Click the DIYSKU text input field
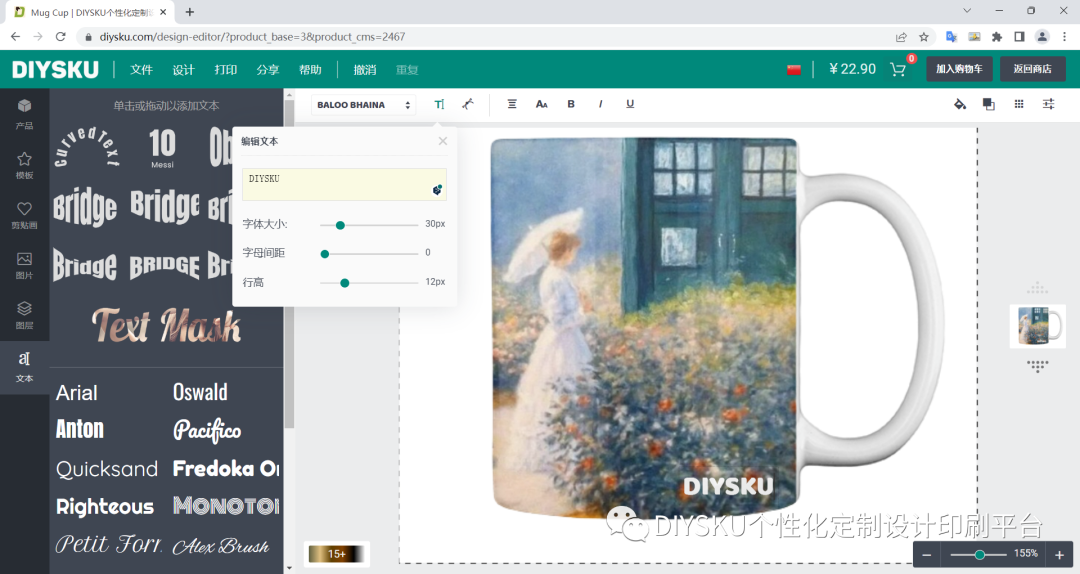 click(x=344, y=184)
